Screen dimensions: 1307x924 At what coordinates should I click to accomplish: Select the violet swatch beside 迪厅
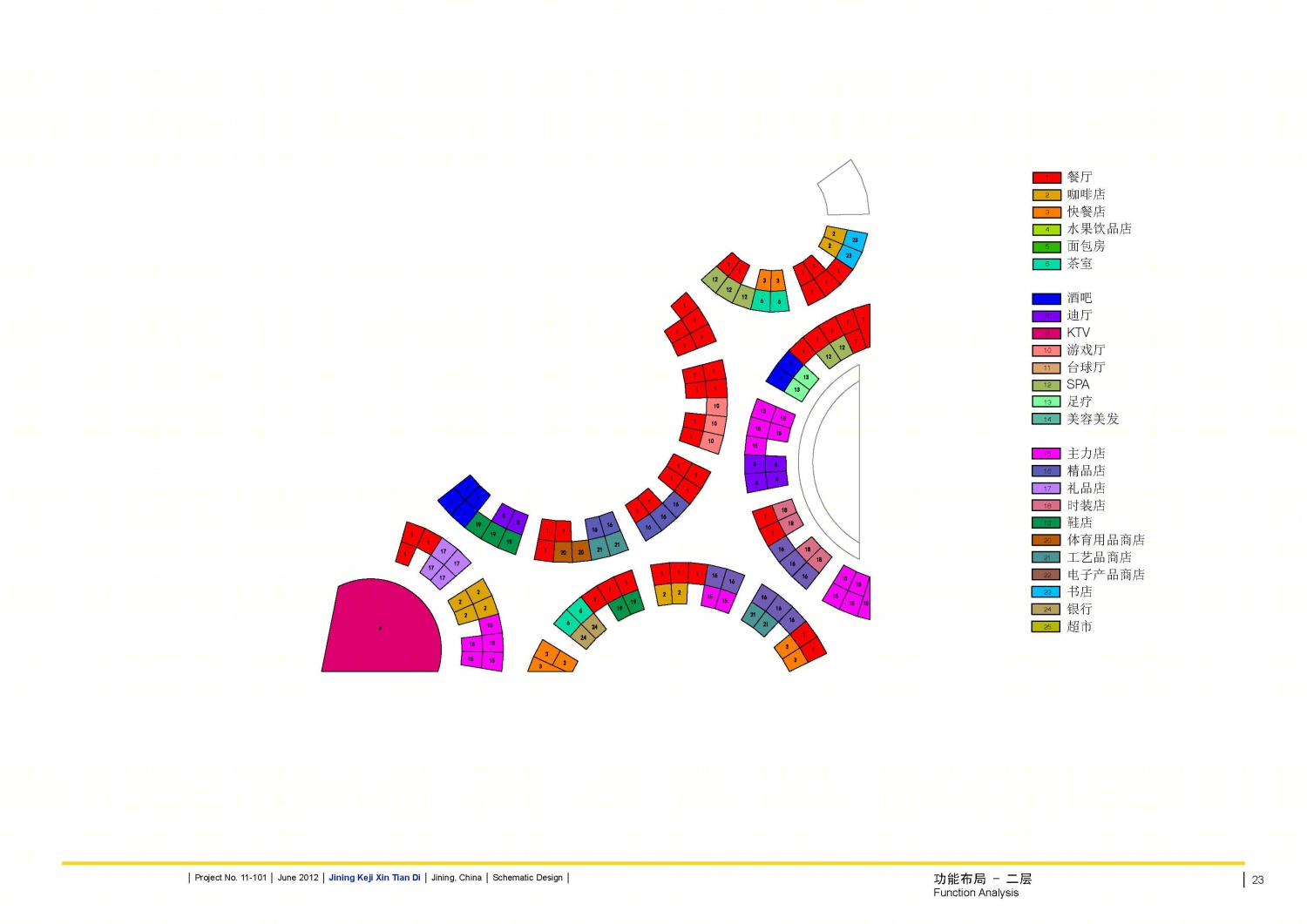[x=1046, y=316]
